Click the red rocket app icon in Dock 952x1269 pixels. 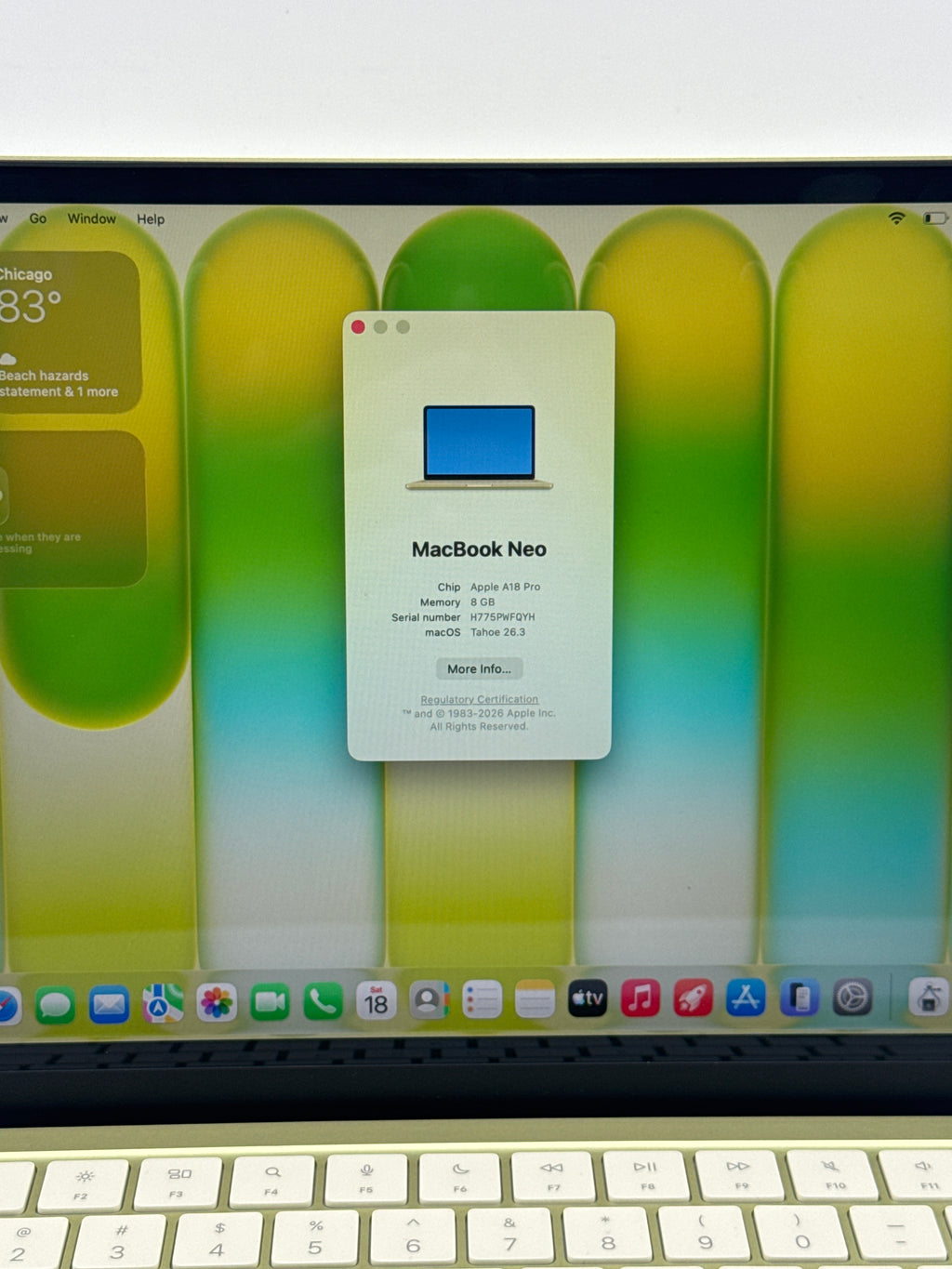(x=694, y=998)
